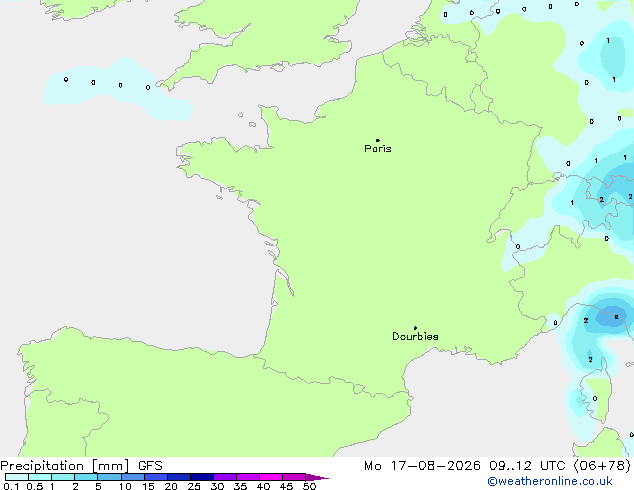Select the 5–10 mm legend swatch
Screen dimensions: 634x490
(x=109, y=477)
